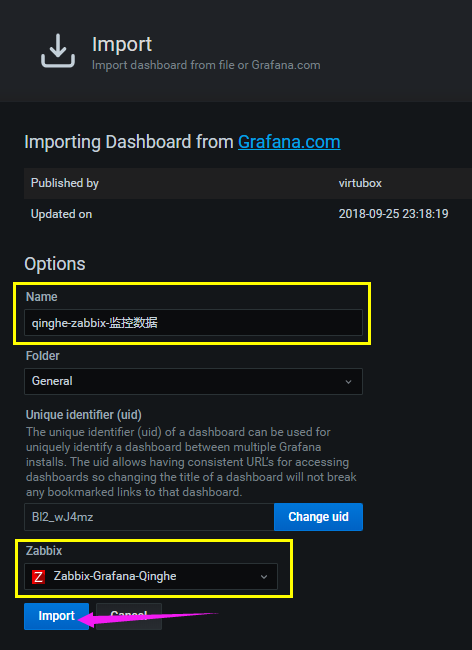Select the virtubox publisher value
The height and width of the screenshot is (650, 472).
(x=360, y=183)
